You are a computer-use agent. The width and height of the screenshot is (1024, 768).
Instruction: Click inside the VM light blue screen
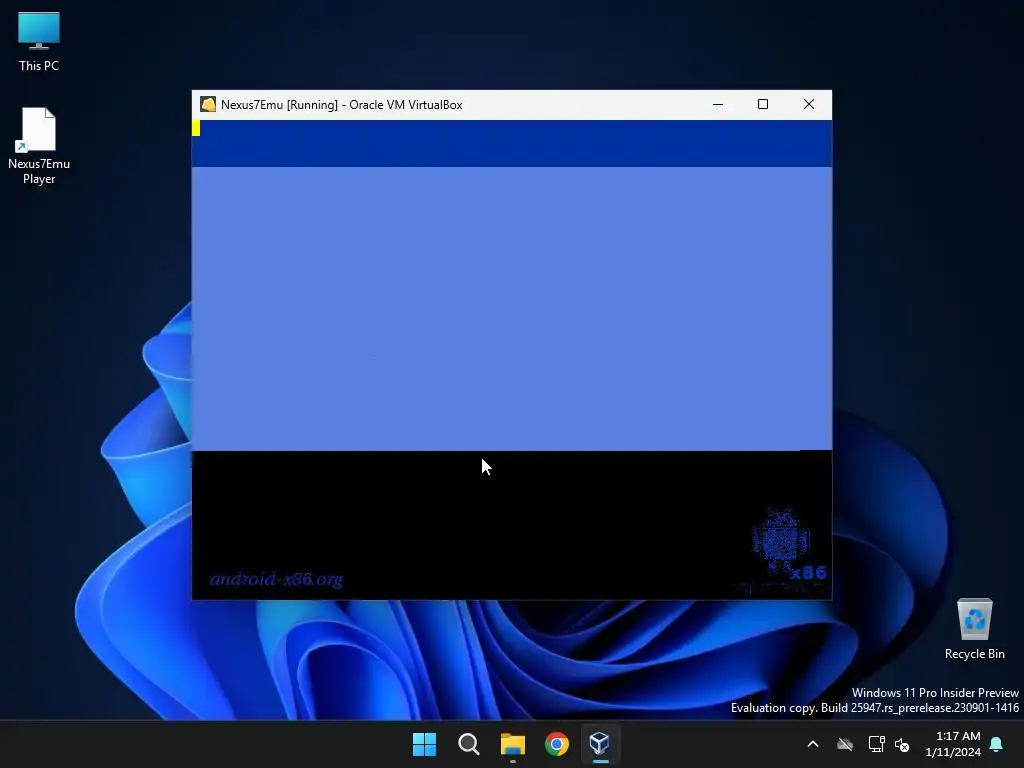[512, 308]
